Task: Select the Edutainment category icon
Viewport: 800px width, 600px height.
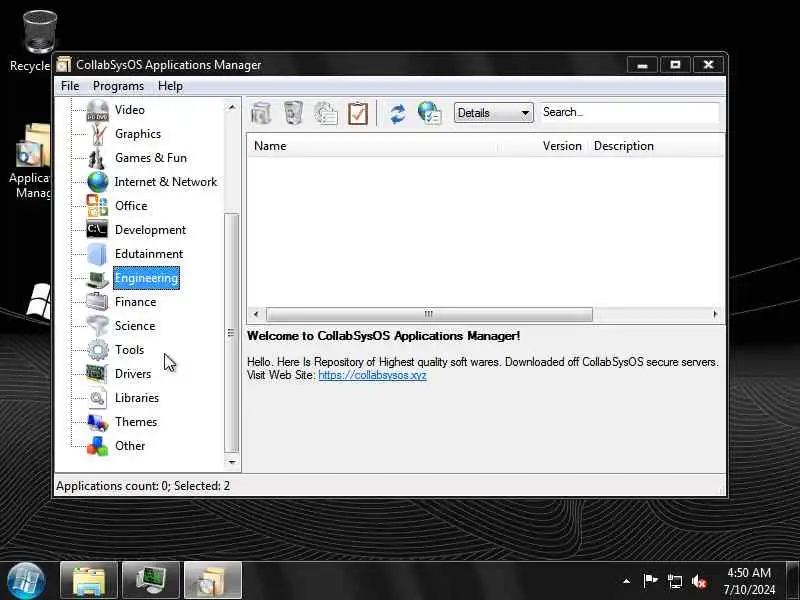Action: pos(97,254)
